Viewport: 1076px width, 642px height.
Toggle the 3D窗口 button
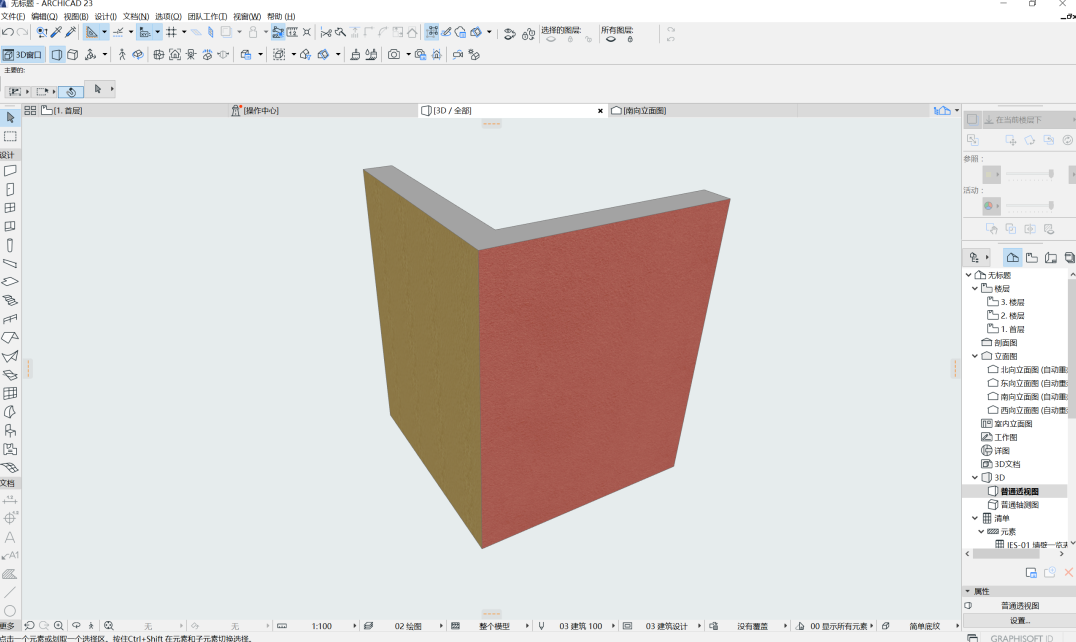pos(23,54)
